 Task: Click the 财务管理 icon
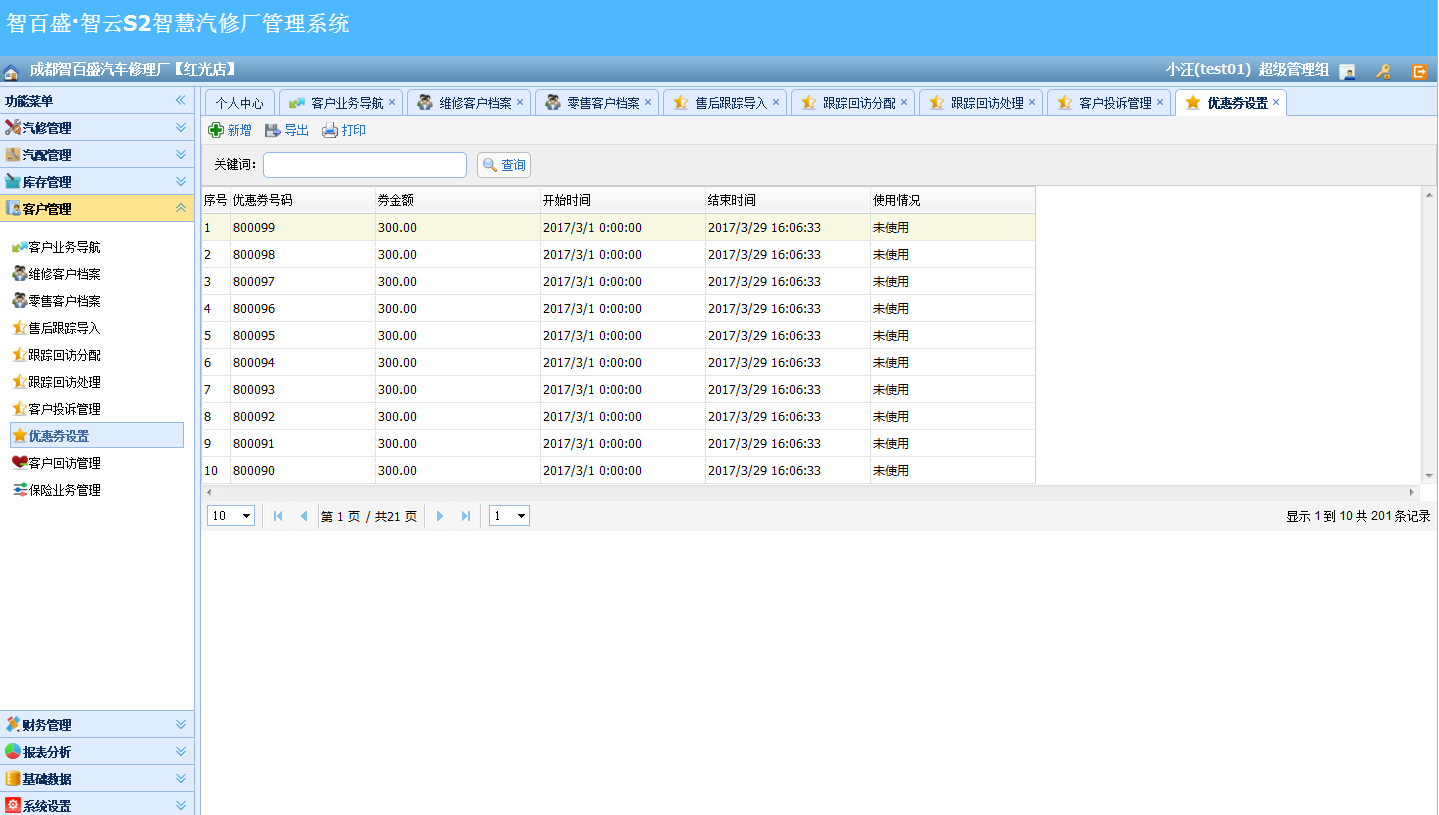coord(13,724)
